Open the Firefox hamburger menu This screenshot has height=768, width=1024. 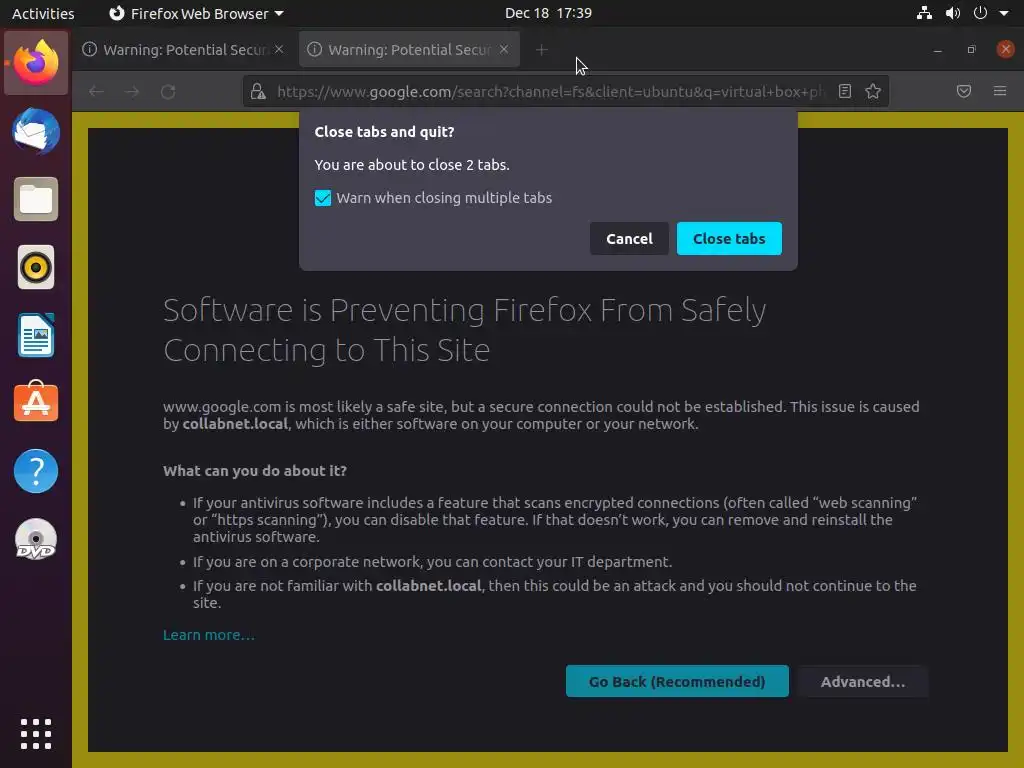point(999,91)
